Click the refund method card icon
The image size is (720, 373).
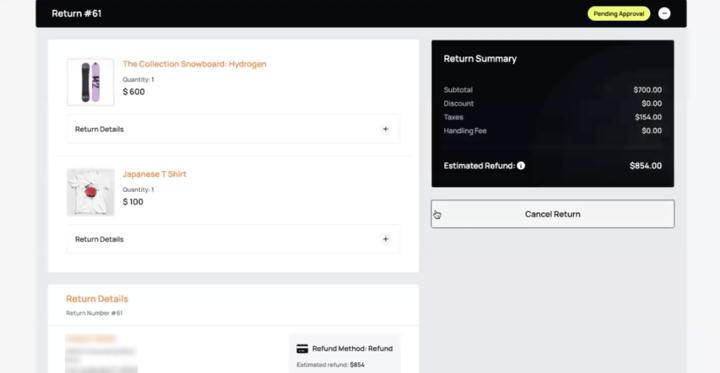pos(302,349)
